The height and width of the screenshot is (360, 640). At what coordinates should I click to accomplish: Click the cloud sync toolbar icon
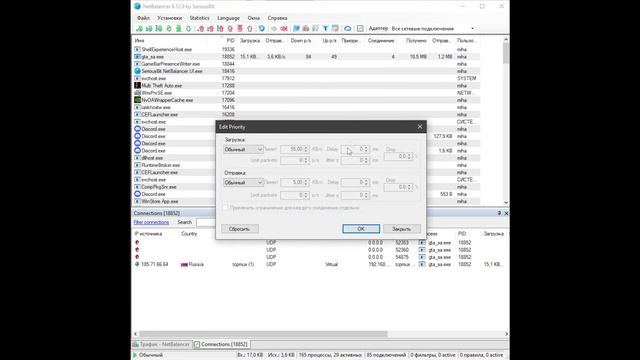click(347, 29)
